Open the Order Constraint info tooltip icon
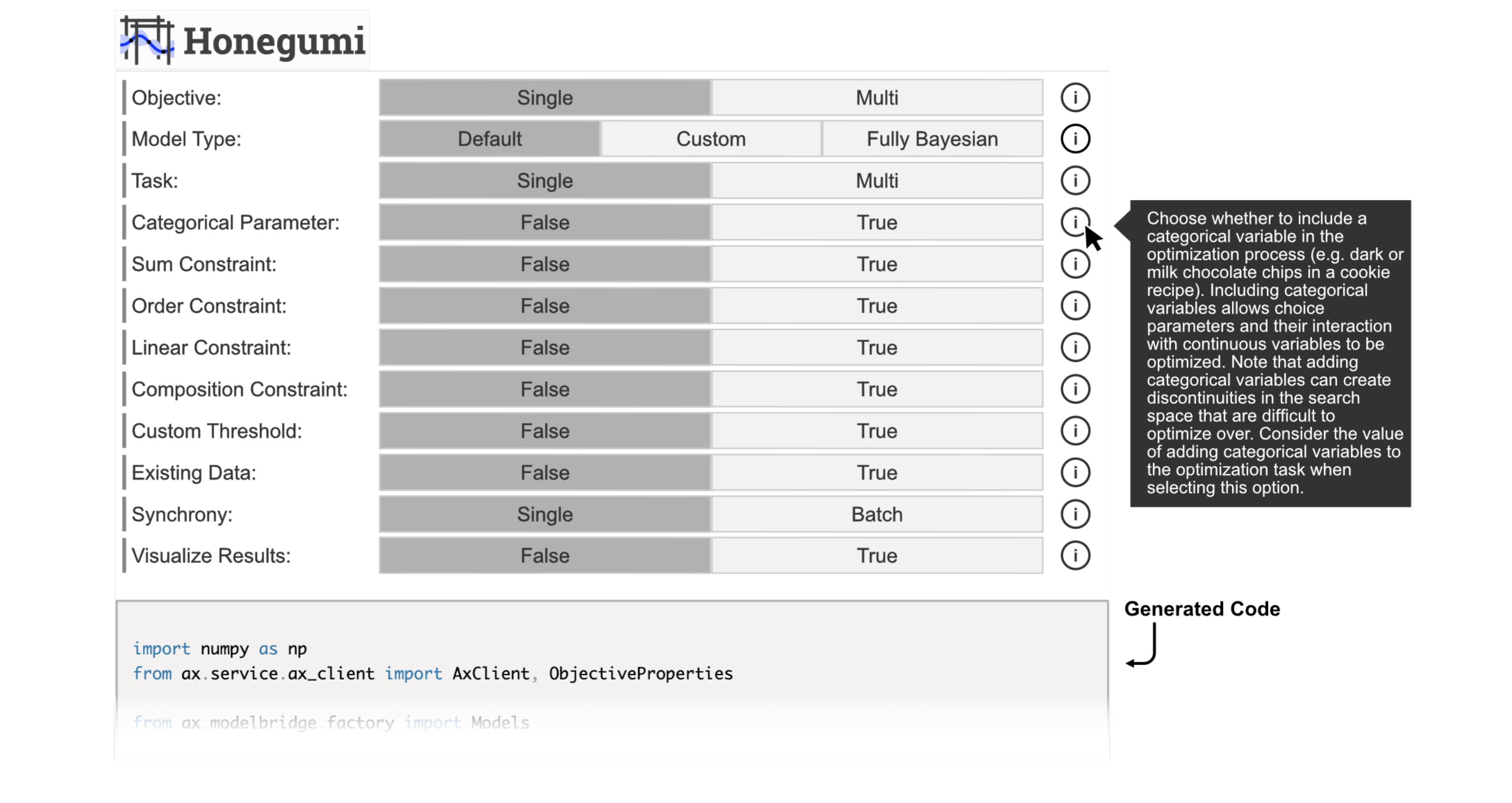The width and height of the screenshot is (1512, 803). tap(1075, 306)
